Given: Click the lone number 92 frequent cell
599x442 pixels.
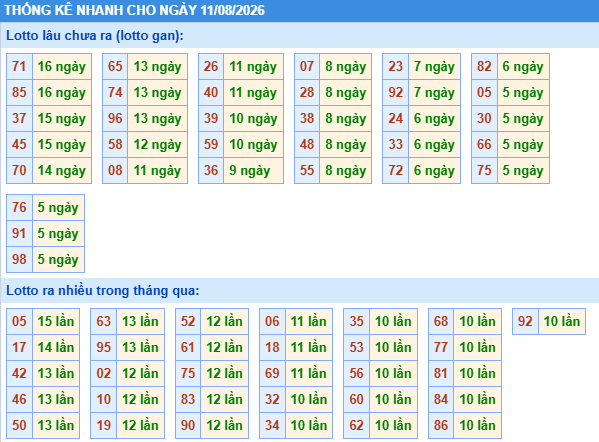Looking at the screenshot, I should [x=525, y=321].
